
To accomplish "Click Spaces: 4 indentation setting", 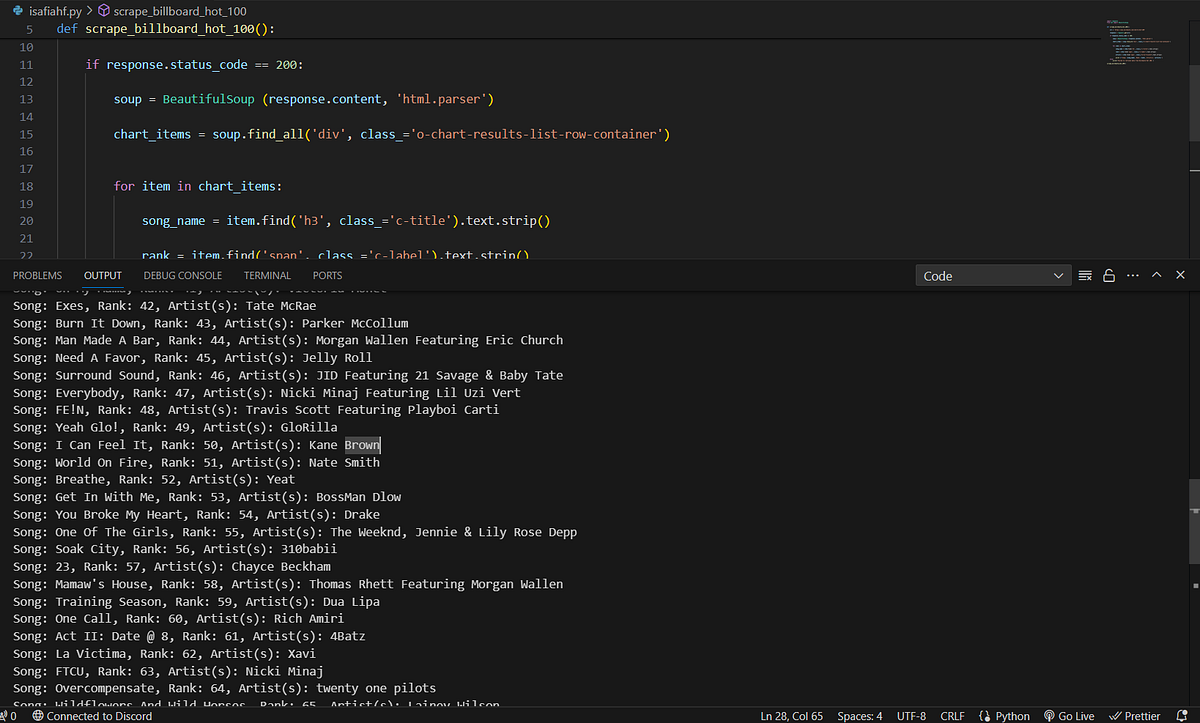I will click(859, 716).
